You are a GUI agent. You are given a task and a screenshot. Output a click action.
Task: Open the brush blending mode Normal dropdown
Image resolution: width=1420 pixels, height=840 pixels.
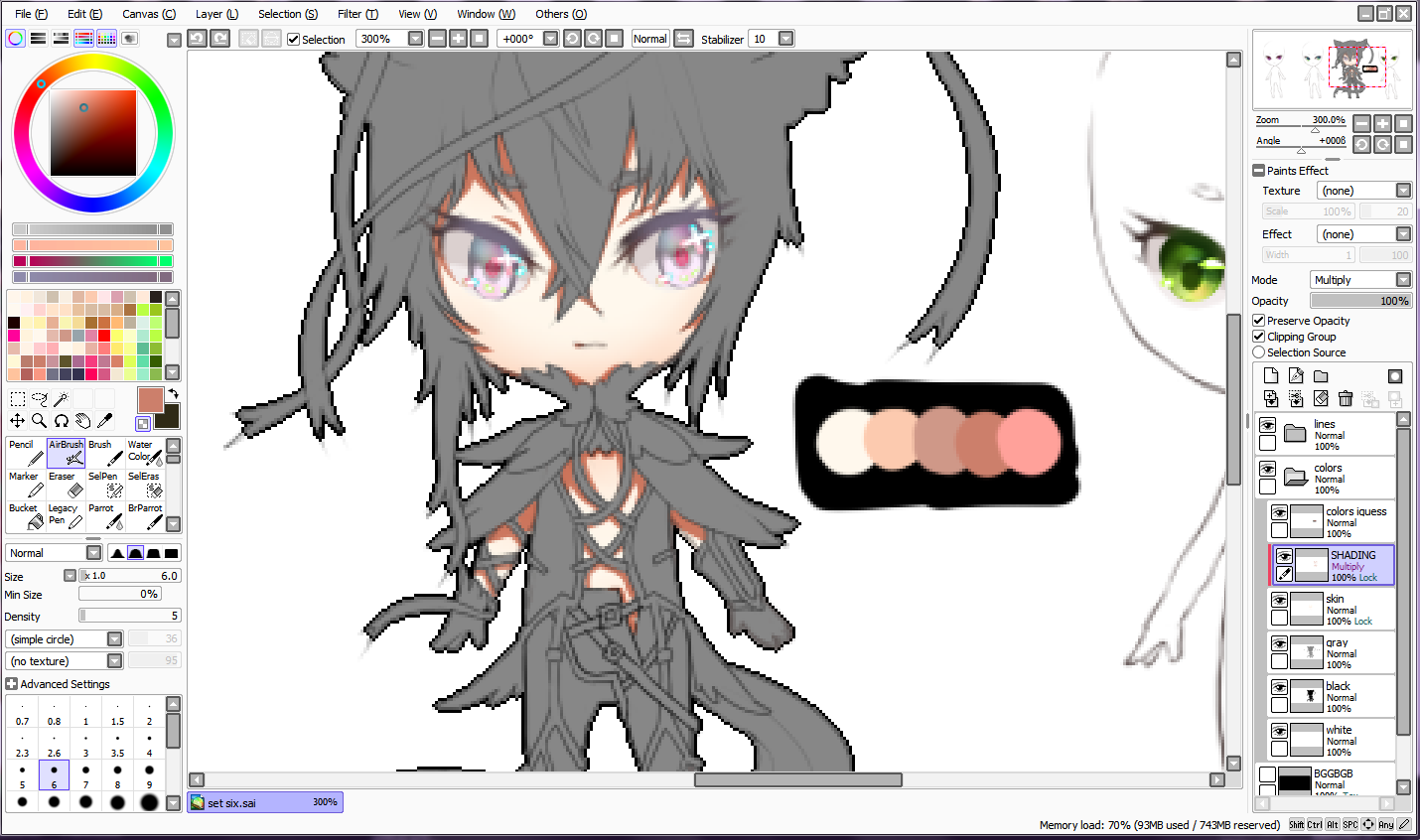[x=93, y=553]
